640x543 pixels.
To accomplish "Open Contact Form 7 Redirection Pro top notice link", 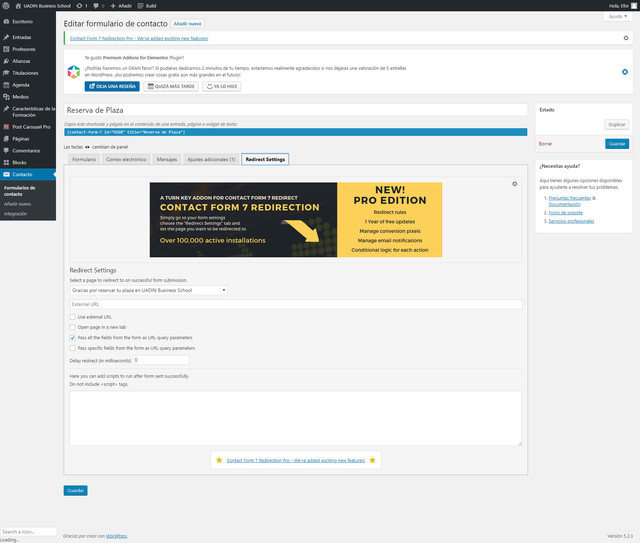I will [x=139, y=38].
